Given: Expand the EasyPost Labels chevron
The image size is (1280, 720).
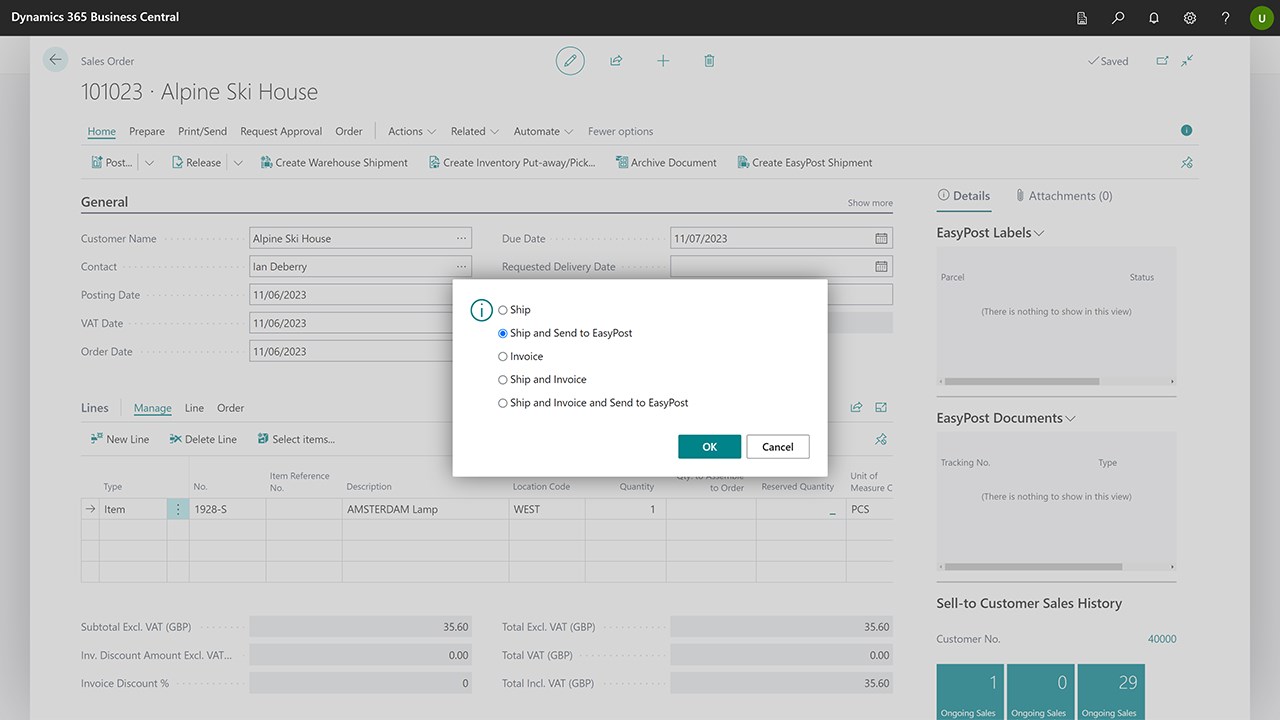Looking at the screenshot, I should click(1039, 233).
